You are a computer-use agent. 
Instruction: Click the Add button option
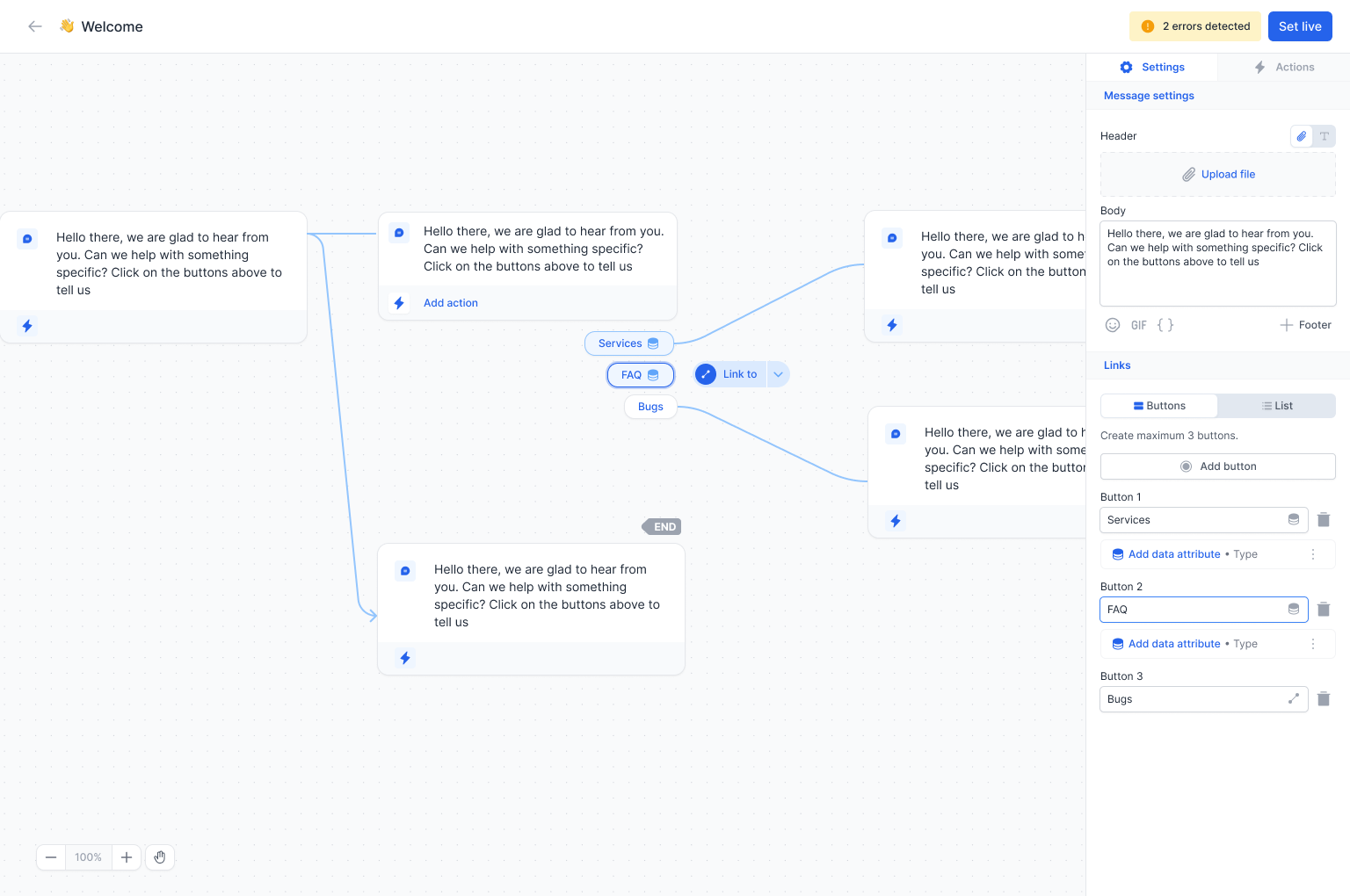tap(1217, 466)
